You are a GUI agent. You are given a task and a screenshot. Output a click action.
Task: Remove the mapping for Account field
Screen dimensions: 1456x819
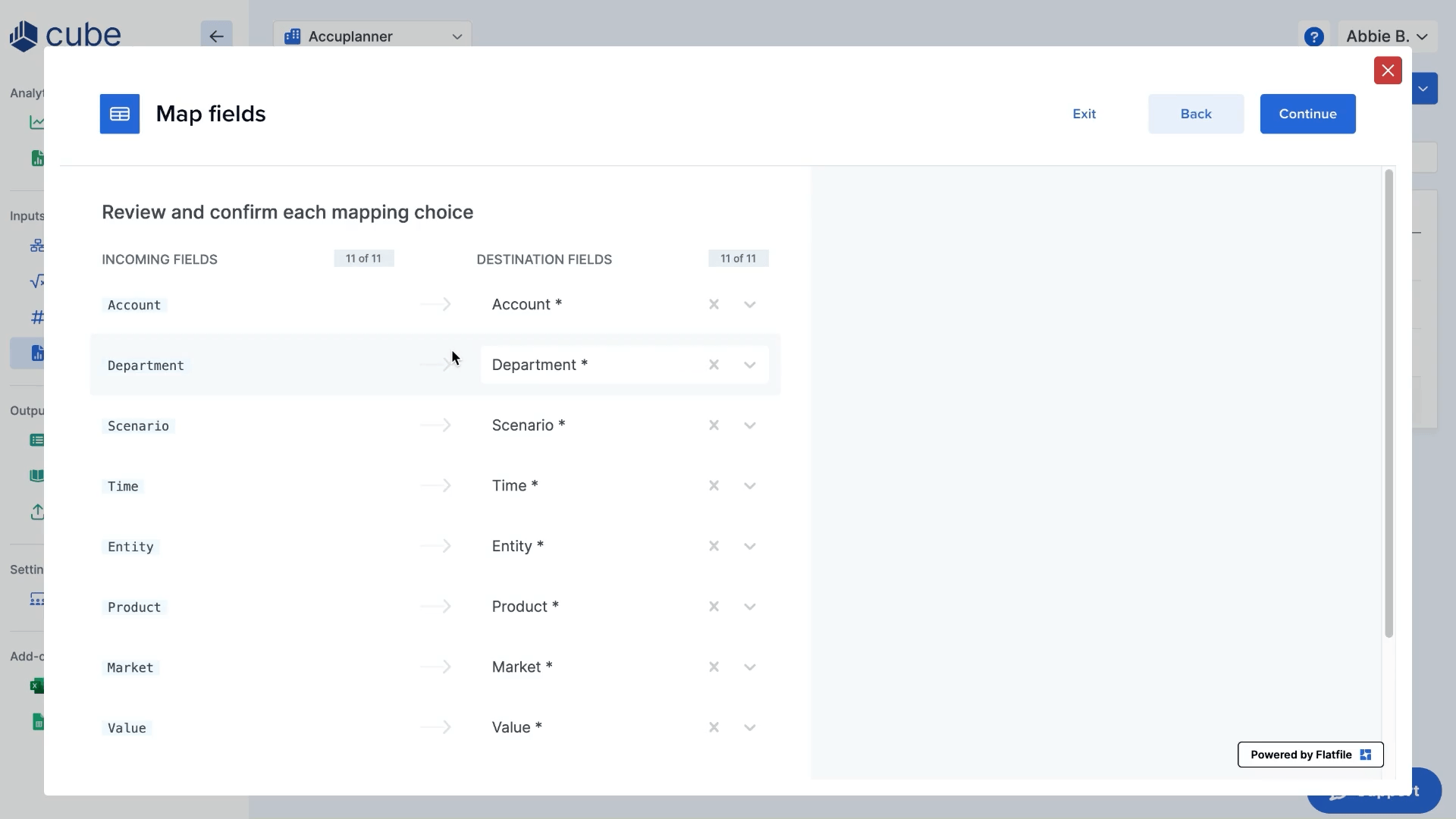tap(714, 304)
